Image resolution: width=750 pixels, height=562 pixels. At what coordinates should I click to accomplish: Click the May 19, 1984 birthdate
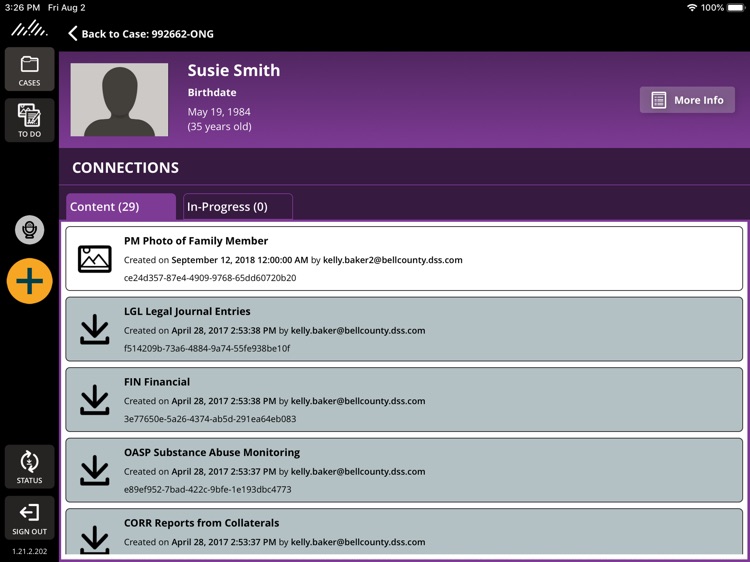click(x=219, y=111)
